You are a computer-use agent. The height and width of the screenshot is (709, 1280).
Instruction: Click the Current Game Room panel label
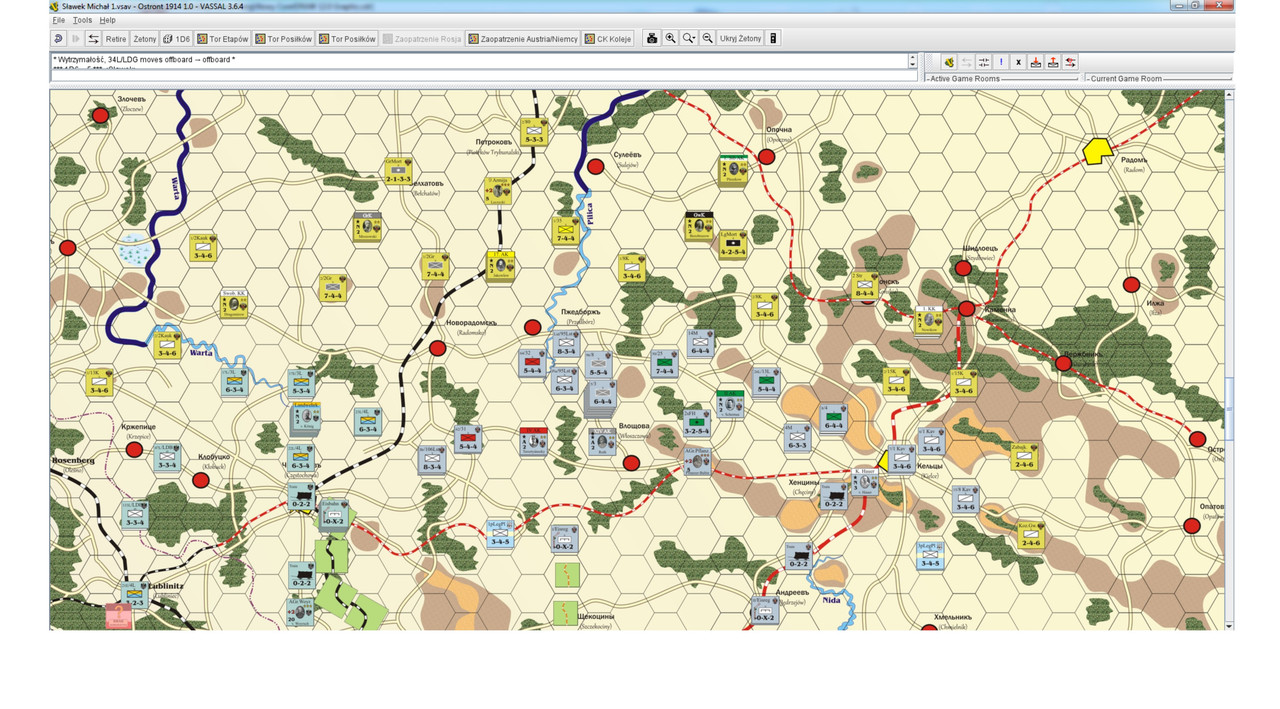coord(1126,78)
